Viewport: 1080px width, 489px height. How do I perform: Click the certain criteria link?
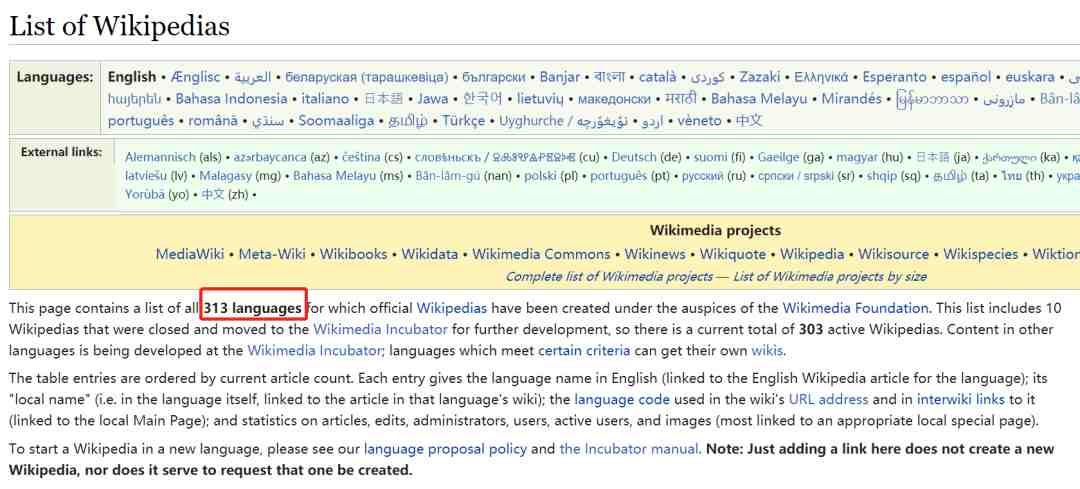[584, 351]
